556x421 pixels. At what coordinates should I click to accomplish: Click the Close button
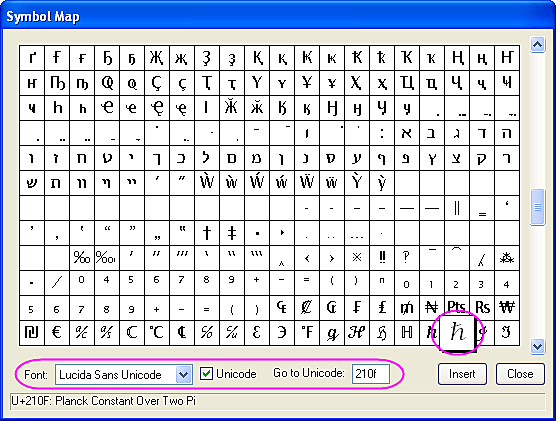520,374
